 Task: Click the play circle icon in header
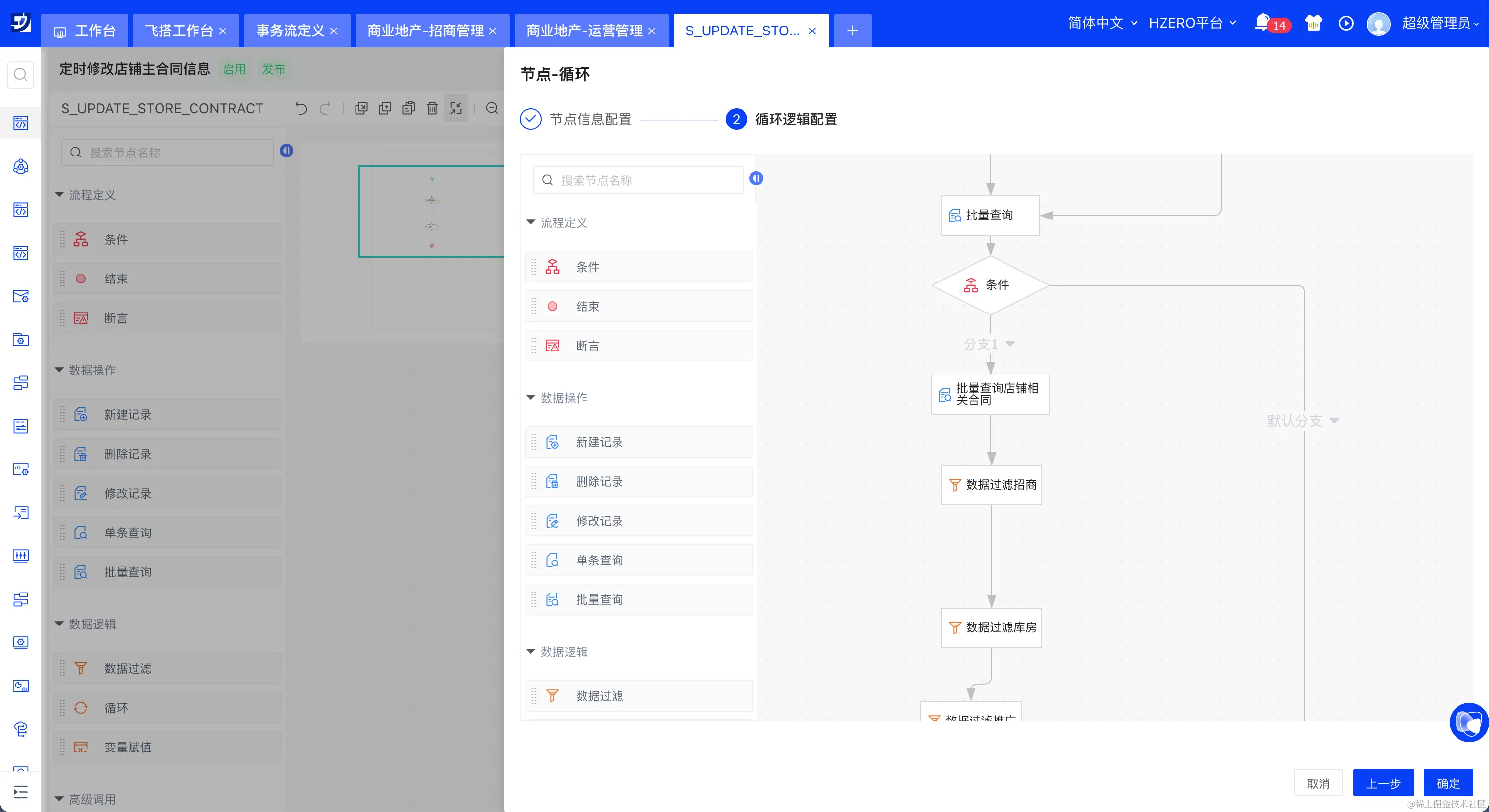click(1346, 23)
